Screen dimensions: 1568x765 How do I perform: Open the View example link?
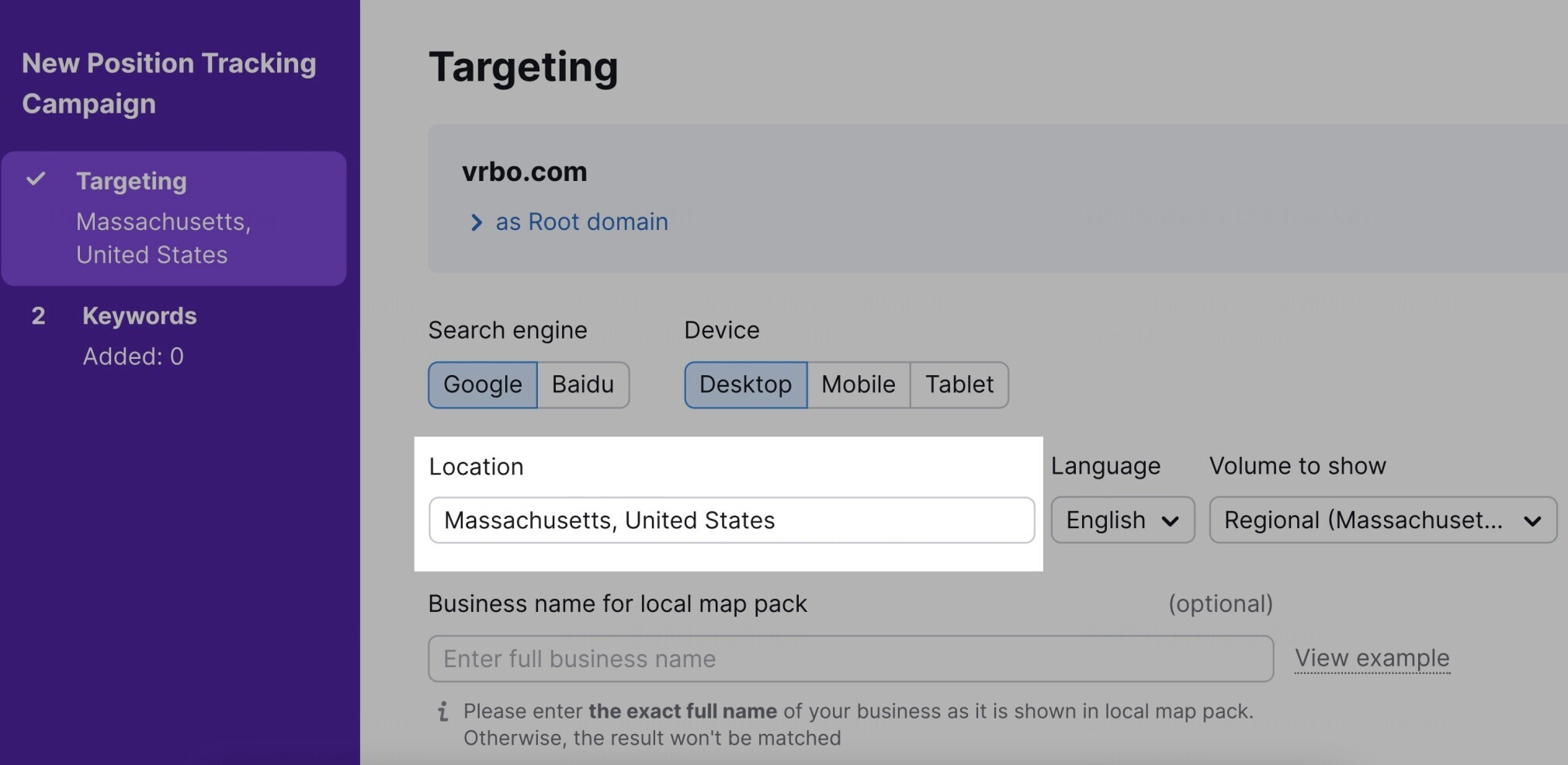point(1372,658)
